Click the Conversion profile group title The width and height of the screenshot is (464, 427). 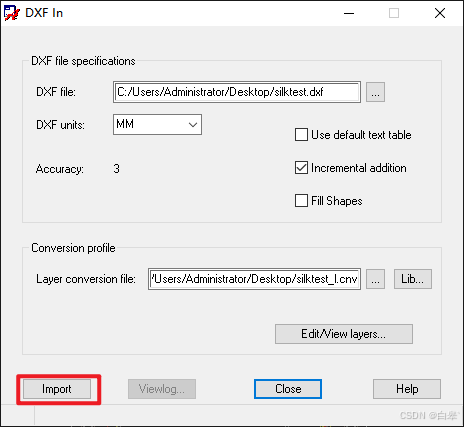click(x=73, y=248)
